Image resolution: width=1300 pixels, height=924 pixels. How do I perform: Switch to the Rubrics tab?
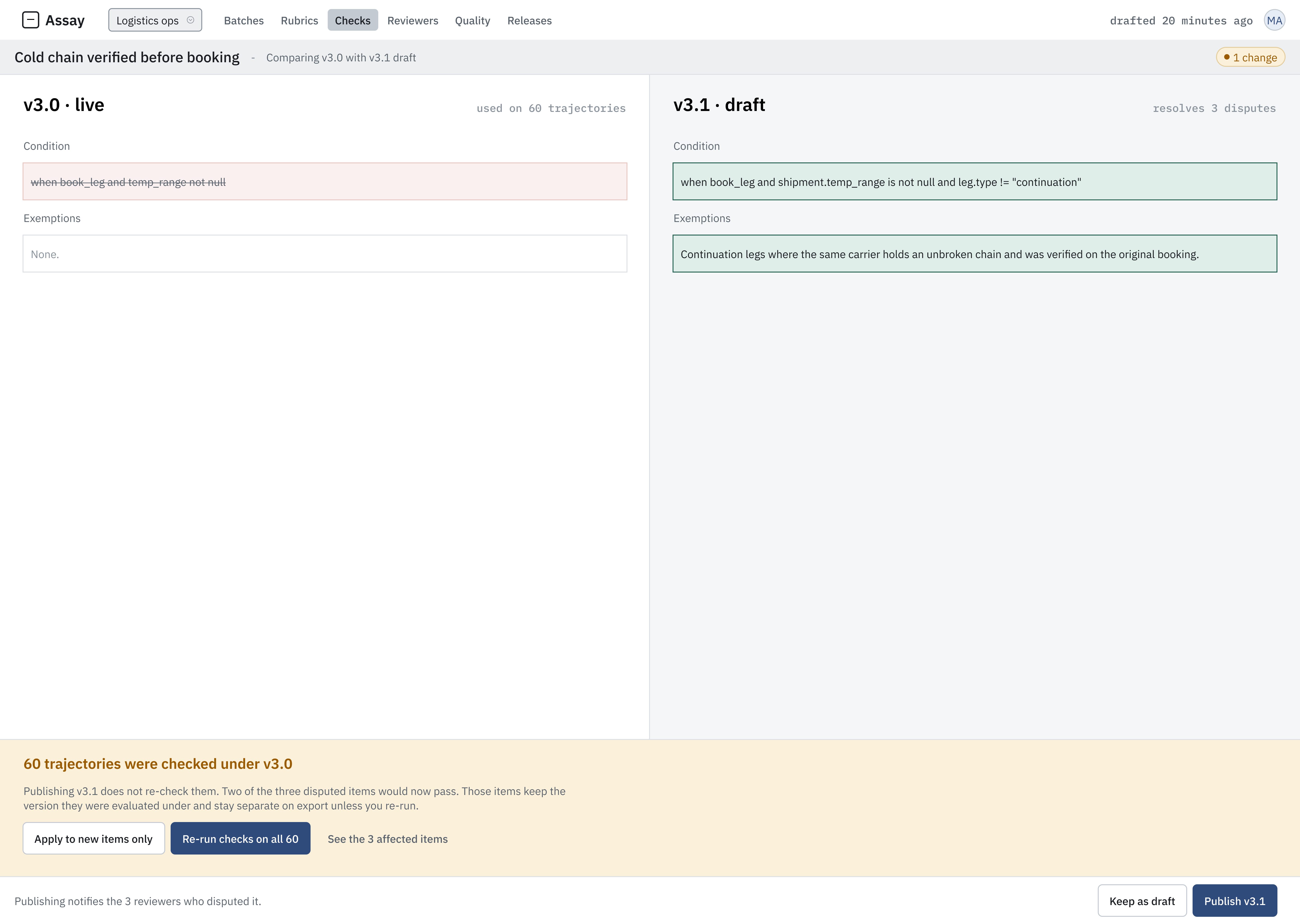[299, 21]
